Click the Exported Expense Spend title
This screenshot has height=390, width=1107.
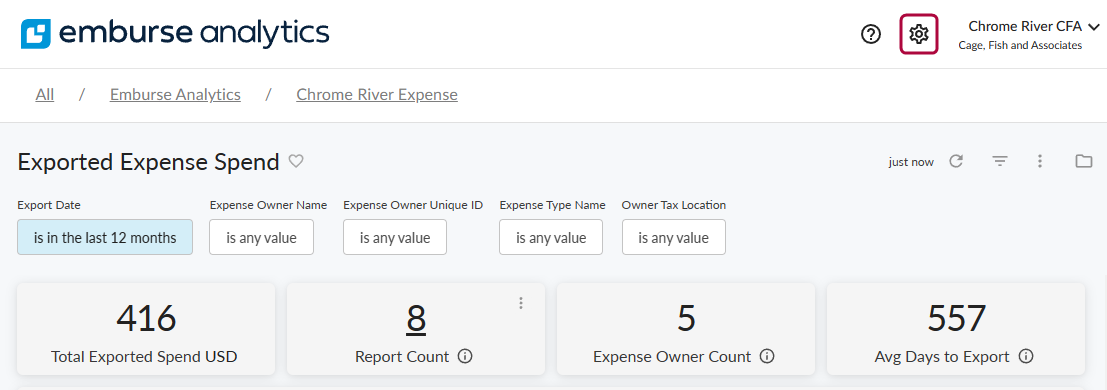coord(148,162)
